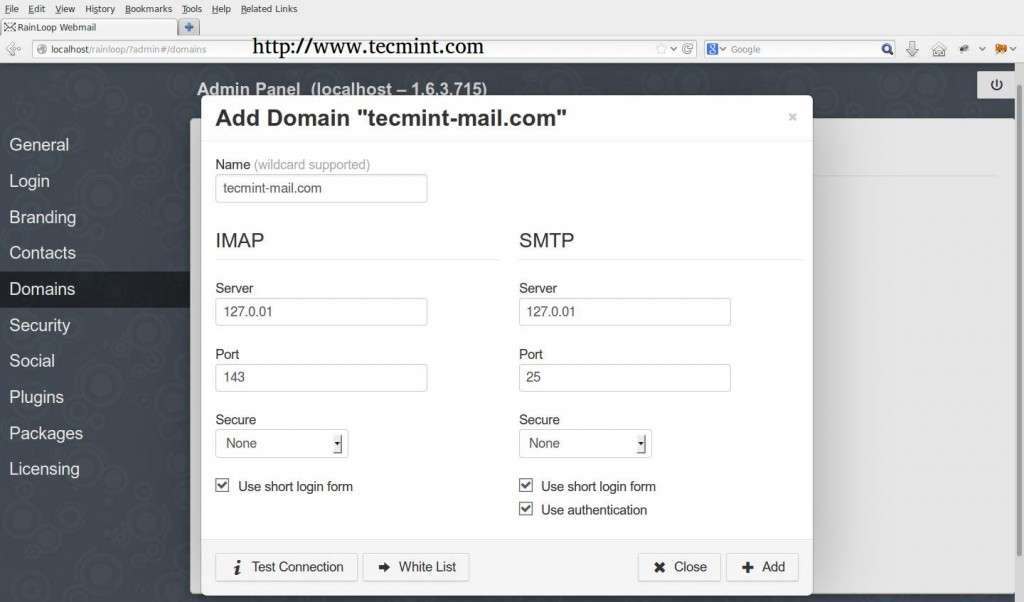This screenshot has height=602, width=1024.
Task: Open the Google search engine dropdown
Action: 718,49
